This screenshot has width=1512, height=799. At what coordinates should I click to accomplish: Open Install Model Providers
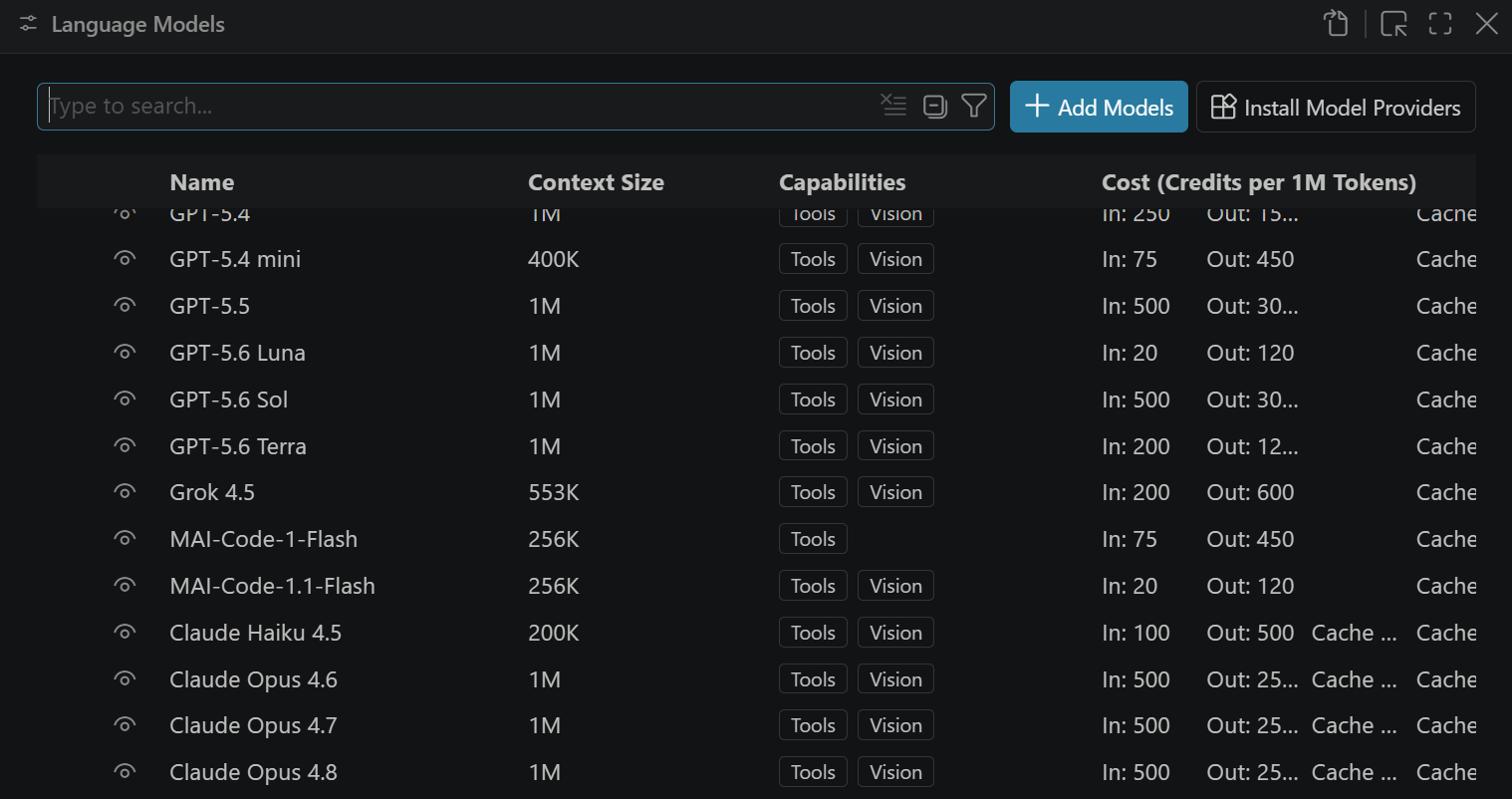(x=1336, y=107)
